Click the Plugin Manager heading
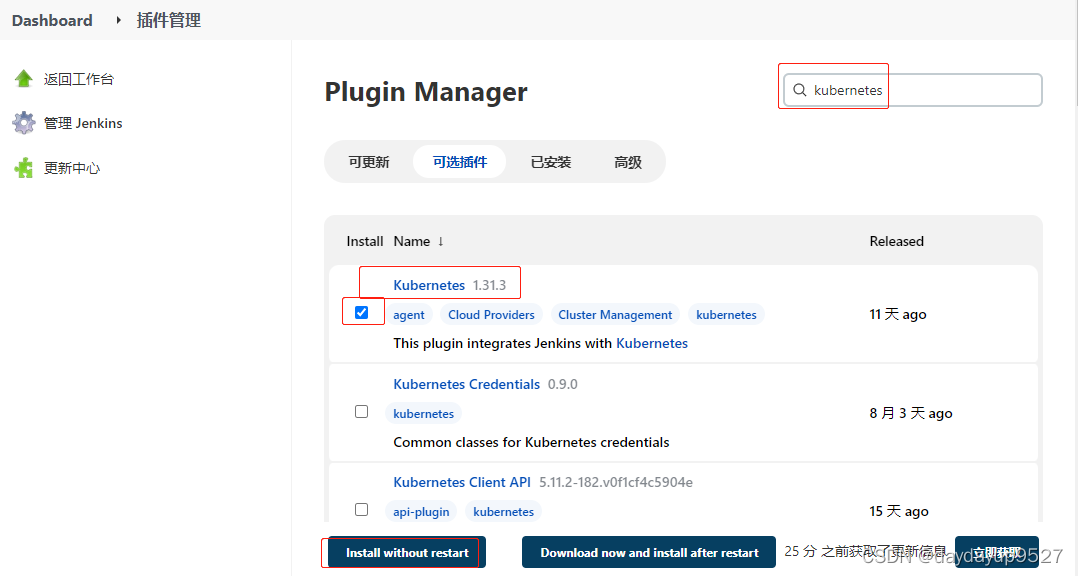This screenshot has height=576, width=1078. coord(426,91)
